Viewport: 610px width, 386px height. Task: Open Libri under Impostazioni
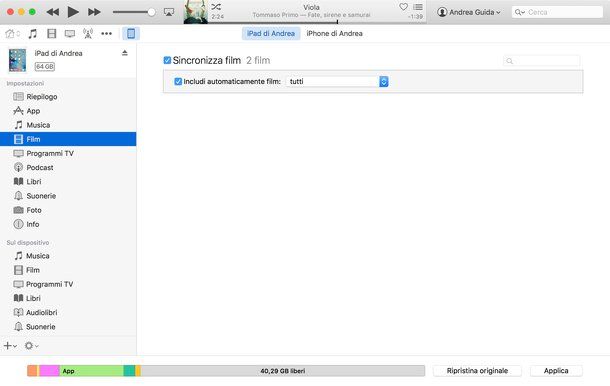(x=68, y=182)
